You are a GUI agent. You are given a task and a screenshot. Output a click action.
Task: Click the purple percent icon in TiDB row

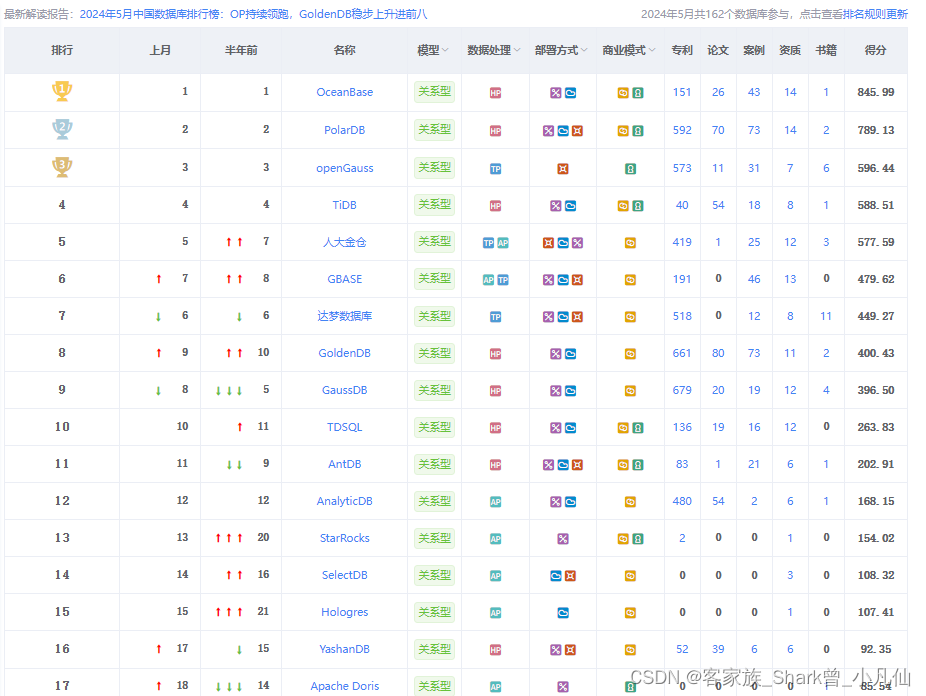tap(556, 205)
